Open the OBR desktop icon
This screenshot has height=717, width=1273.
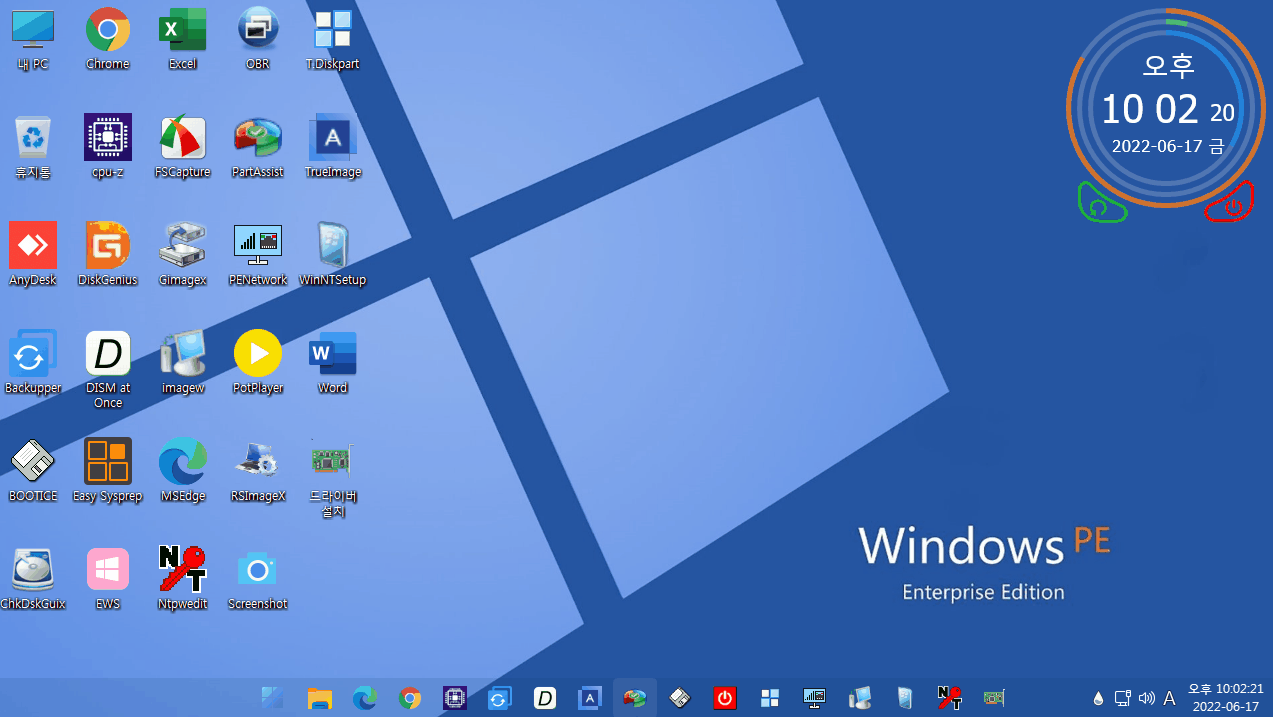[x=258, y=38]
